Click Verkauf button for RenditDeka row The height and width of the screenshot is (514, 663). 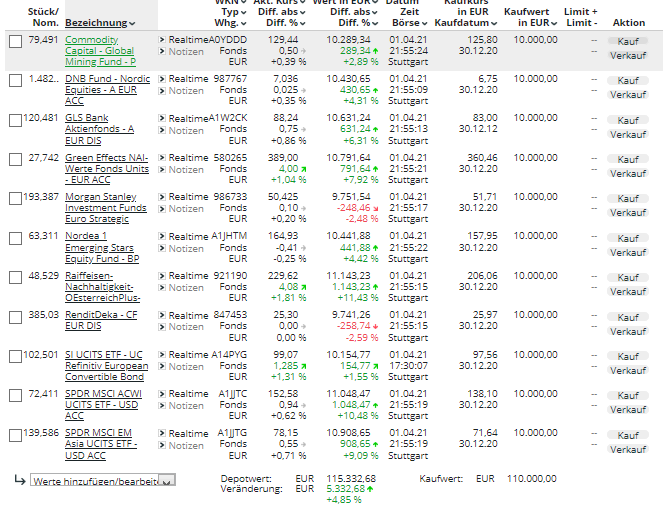628,331
